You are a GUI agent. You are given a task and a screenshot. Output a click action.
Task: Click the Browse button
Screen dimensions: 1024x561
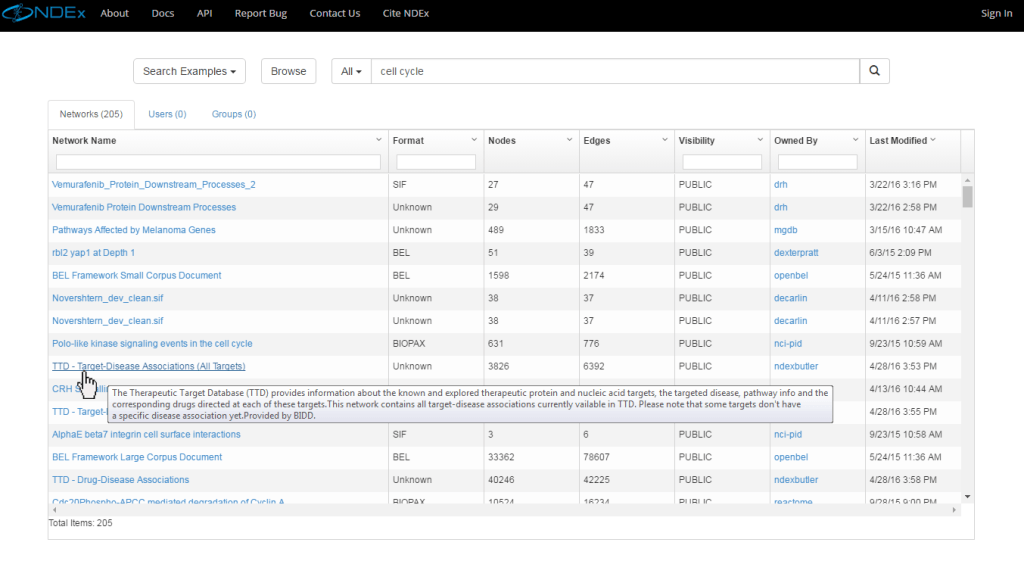289,71
